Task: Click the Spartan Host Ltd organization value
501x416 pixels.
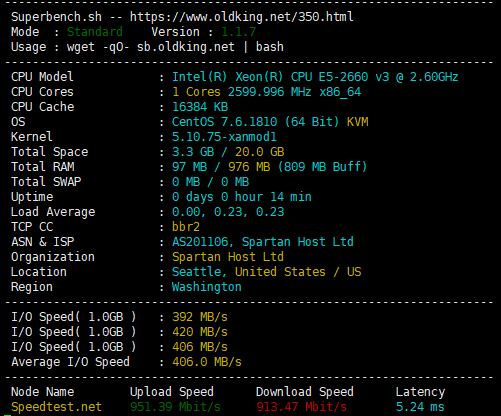Action: [228, 257]
